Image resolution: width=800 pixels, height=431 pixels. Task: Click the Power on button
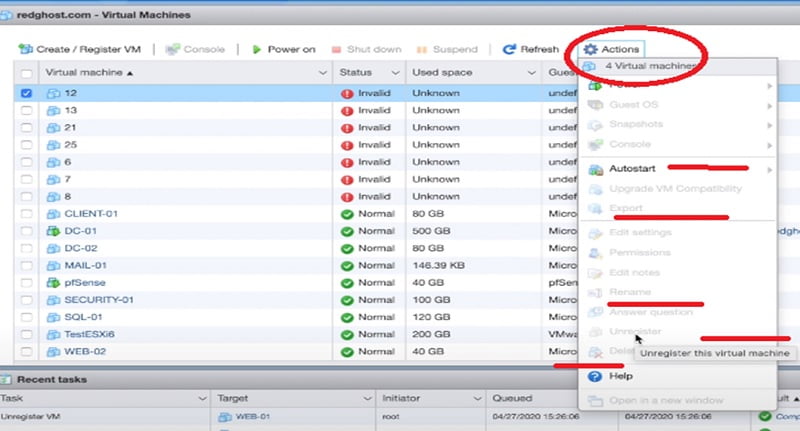pos(284,49)
